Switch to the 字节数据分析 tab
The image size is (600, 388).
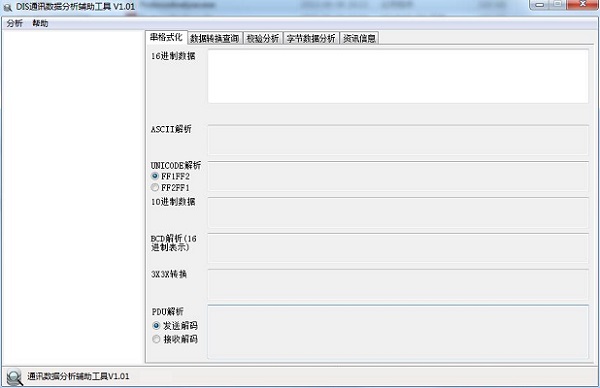311,38
